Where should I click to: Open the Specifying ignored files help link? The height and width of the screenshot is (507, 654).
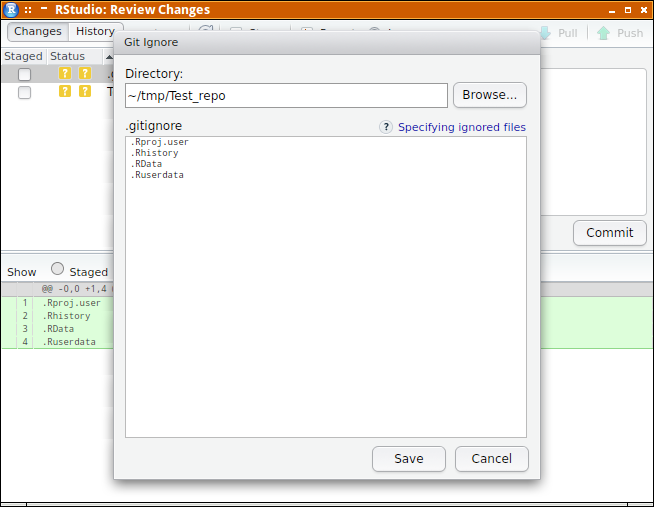pyautogui.click(x=462, y=127)
